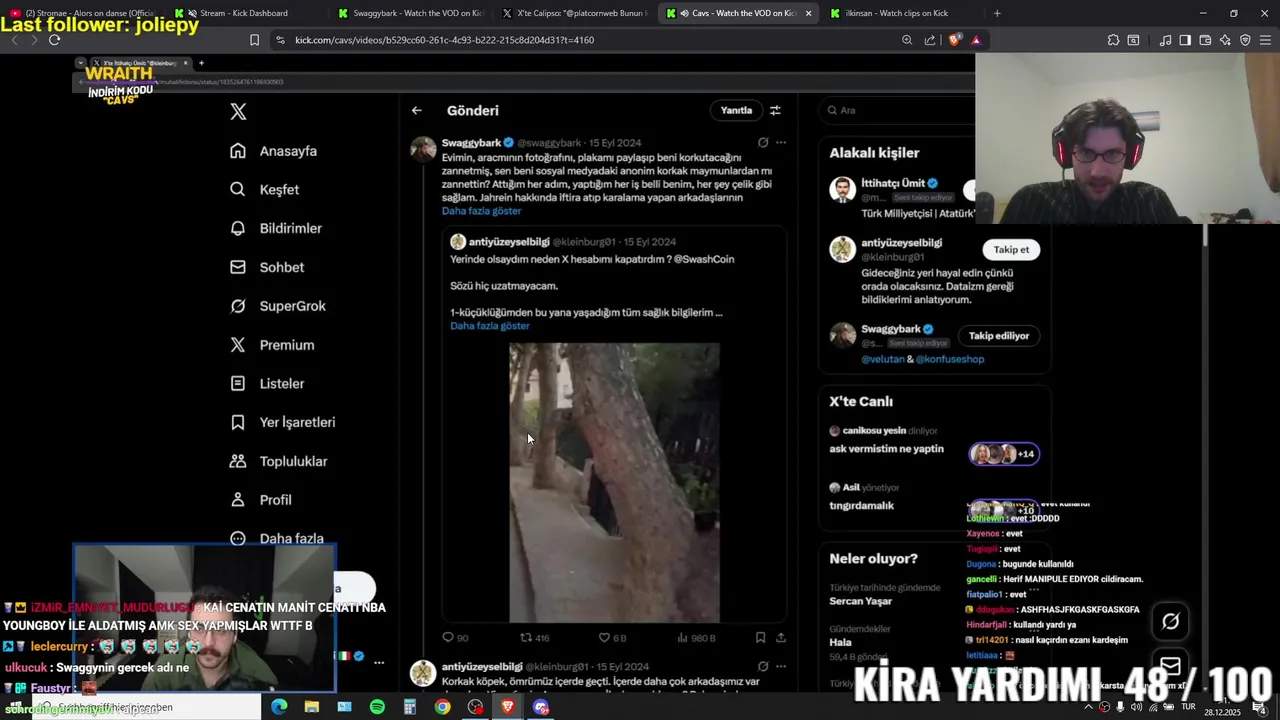Open Swaggybark profile avatar on post
The image size is (1280, 720).
click(x=423, y=149)
